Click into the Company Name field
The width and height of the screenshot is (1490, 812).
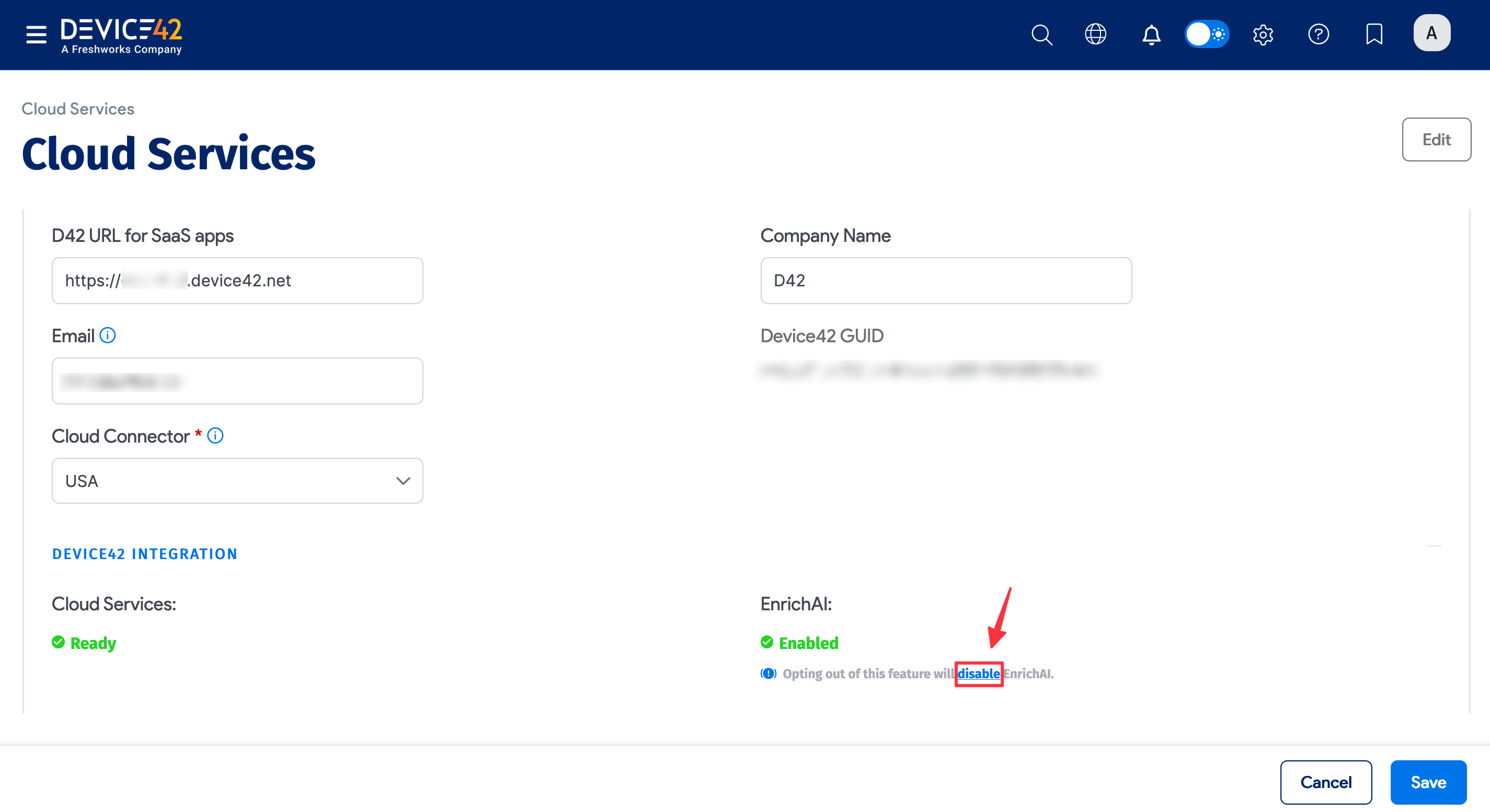point(945,280)
